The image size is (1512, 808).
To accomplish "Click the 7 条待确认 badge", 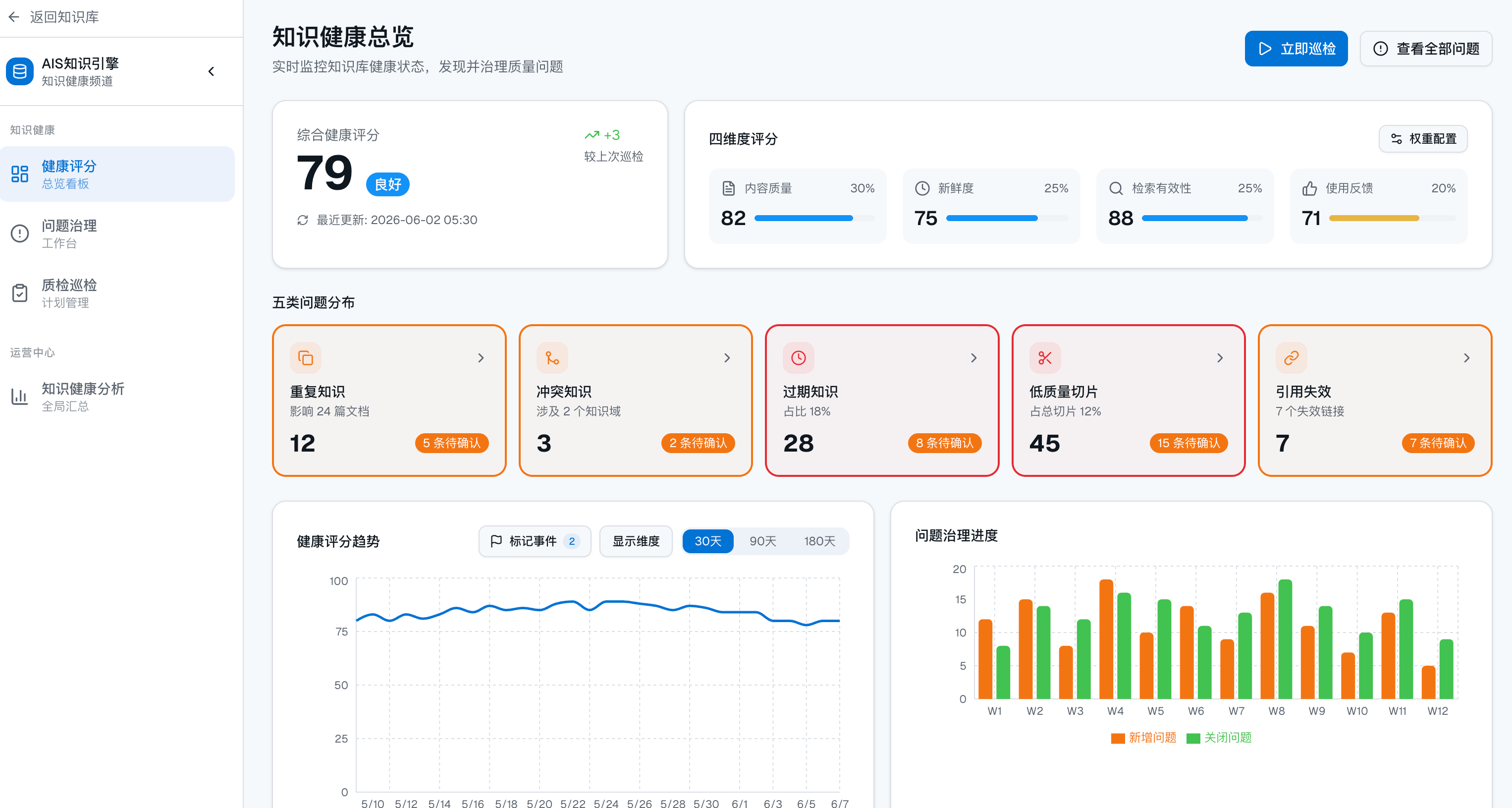I will click(x=1439, y=443).
